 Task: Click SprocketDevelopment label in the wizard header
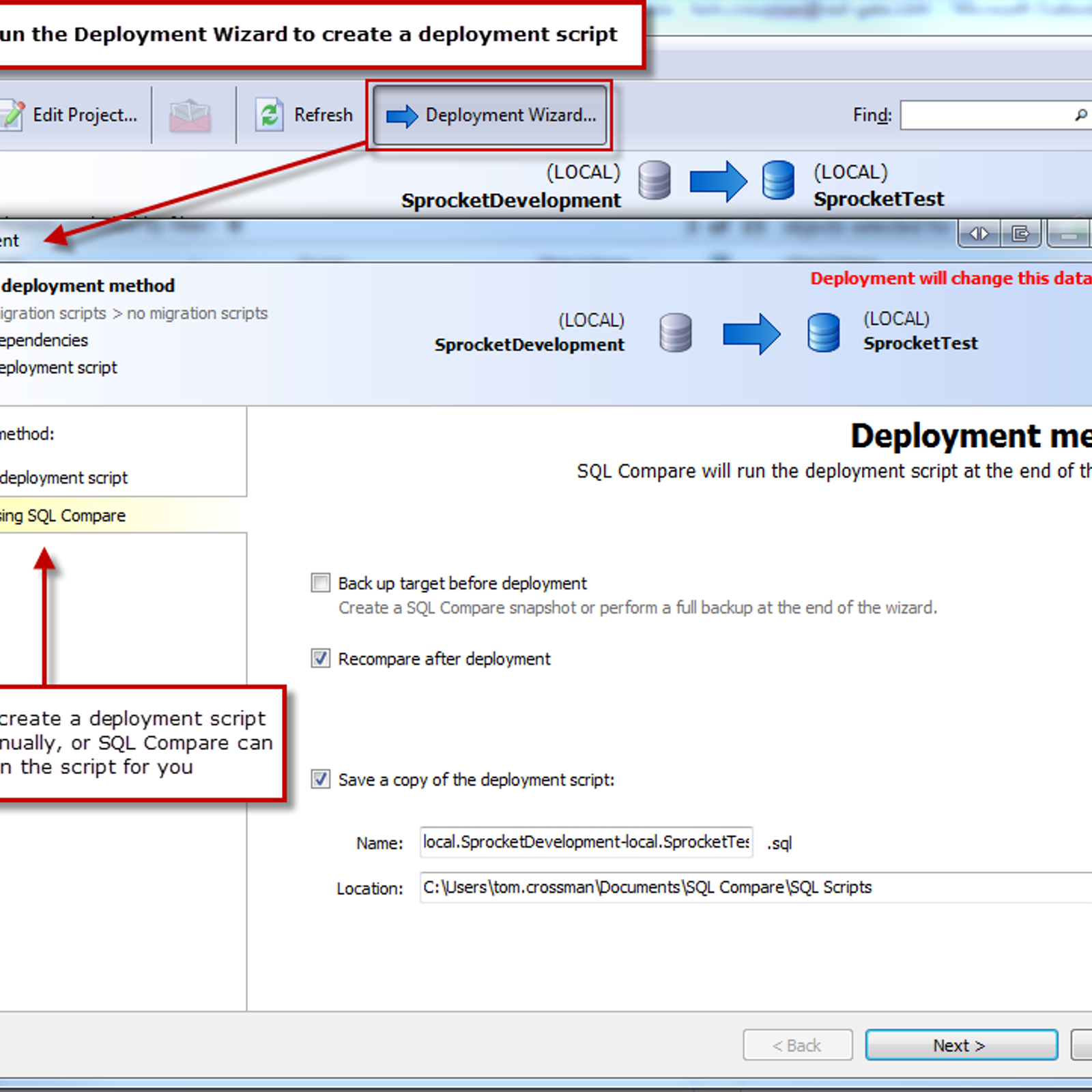tap(530, 345)
